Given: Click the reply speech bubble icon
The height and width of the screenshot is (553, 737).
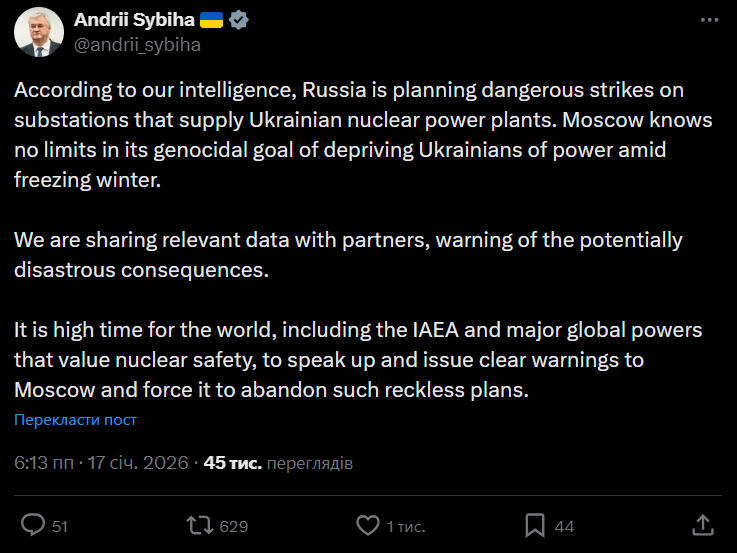Looking at the screenshot, I should point(33,525).
